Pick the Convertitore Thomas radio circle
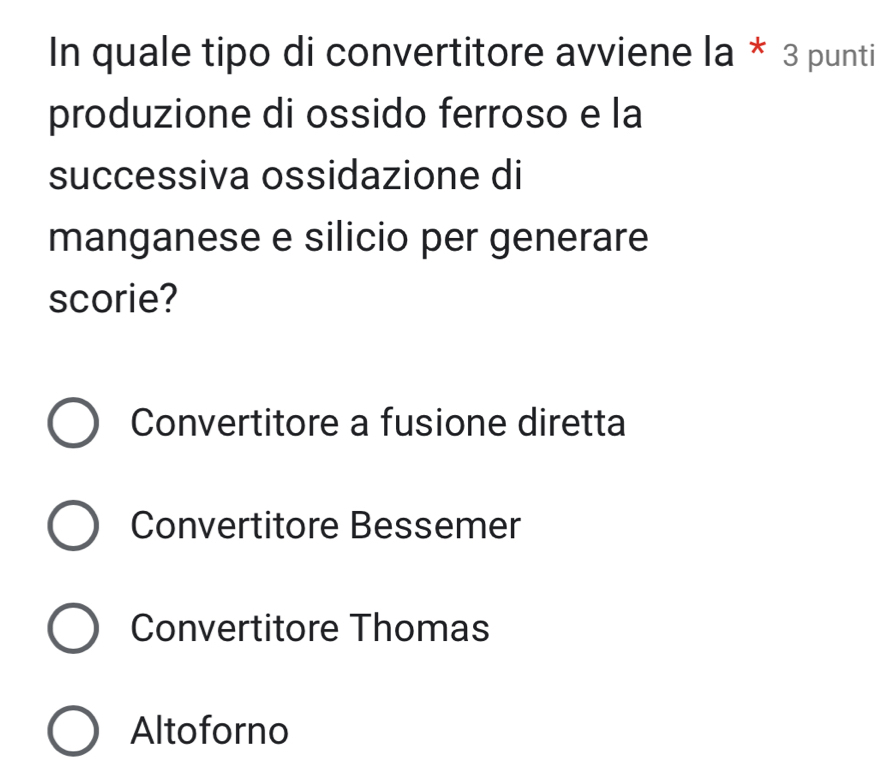890x781 pixels. 73,629
